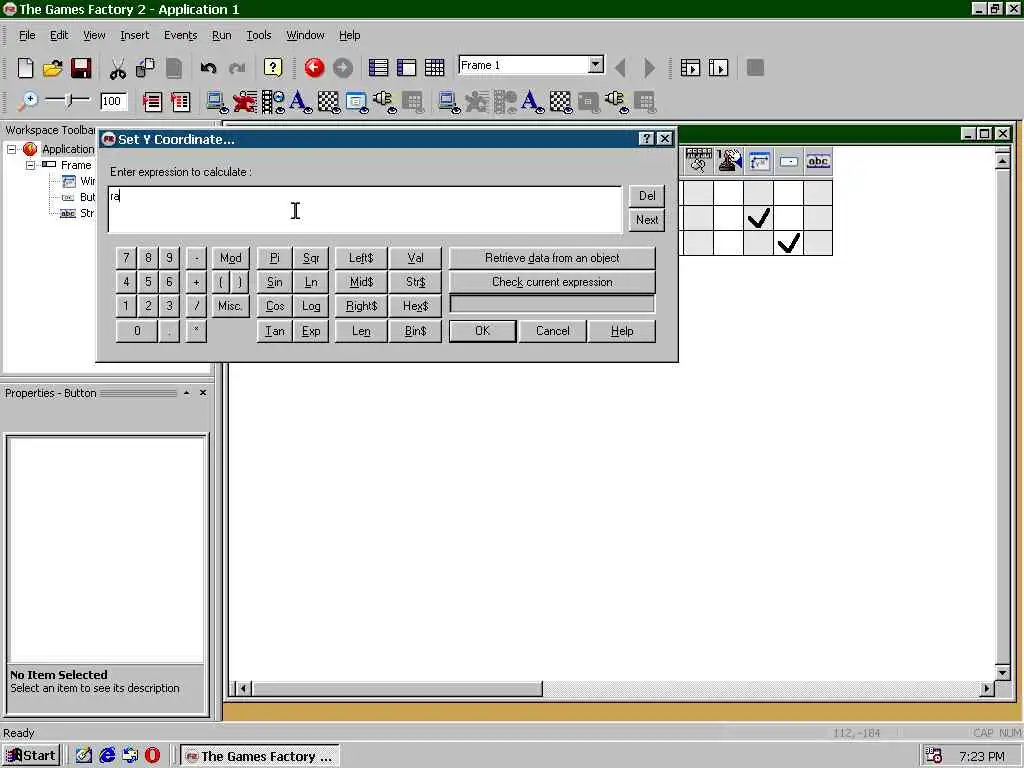This screenshot has width=1024, height=768.
Task: Click the second checkmark cell in the event grid
Action: 789,243
